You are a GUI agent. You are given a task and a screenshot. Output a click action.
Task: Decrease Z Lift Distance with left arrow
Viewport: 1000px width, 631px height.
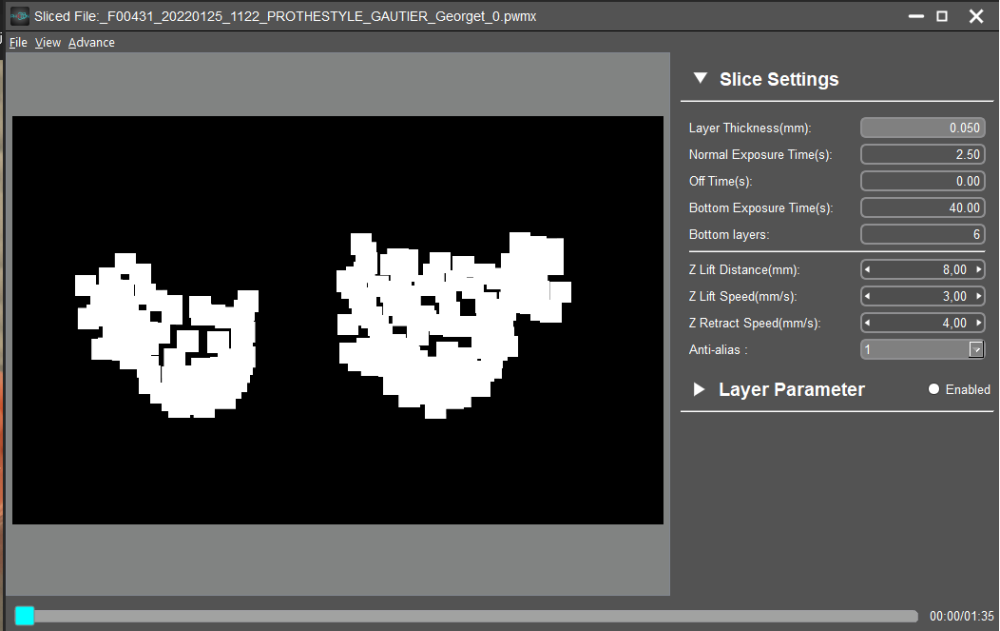(867, 270)
